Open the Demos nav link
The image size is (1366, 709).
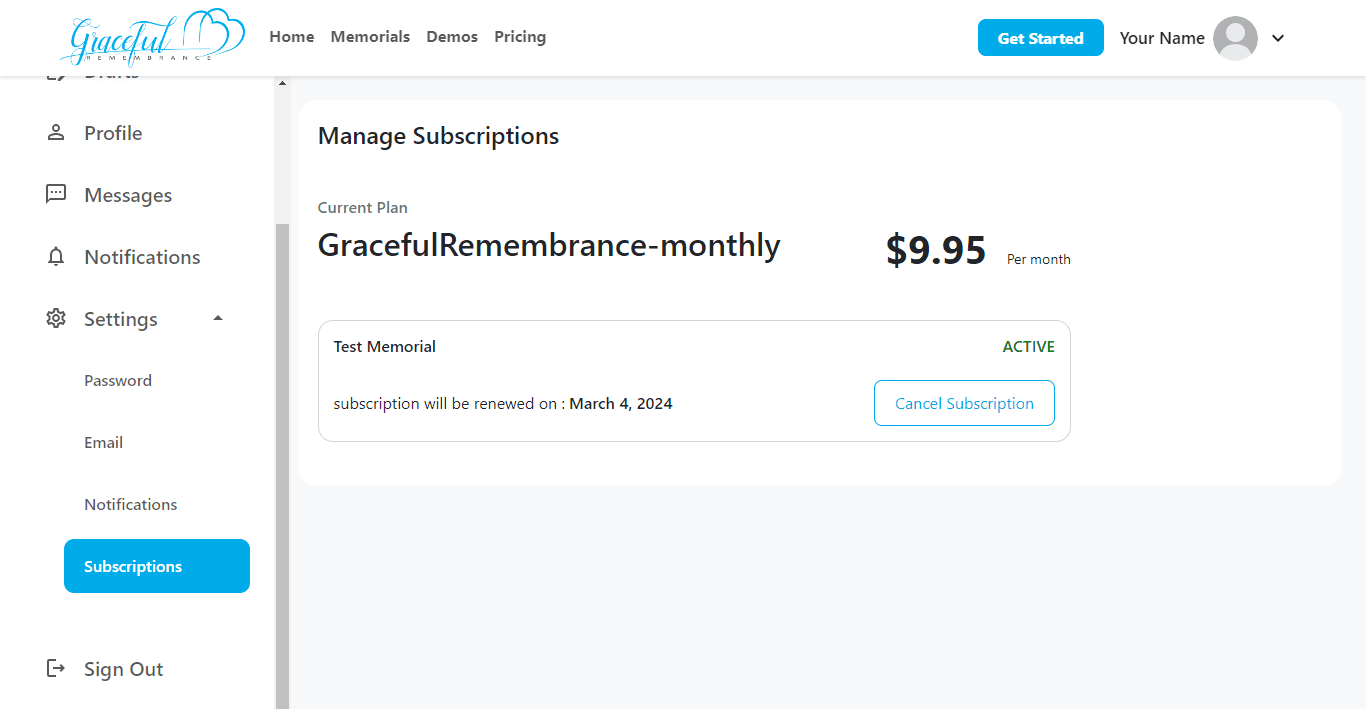pyautogui.click(x=452, y=37)
